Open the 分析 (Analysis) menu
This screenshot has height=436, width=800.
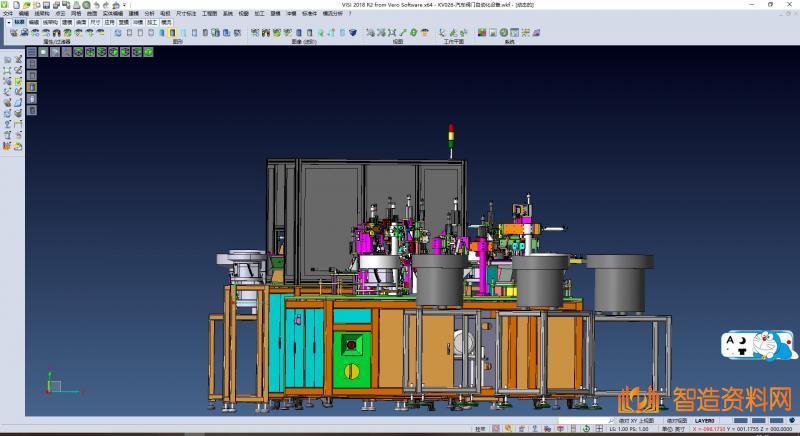(x=149, y=13)
